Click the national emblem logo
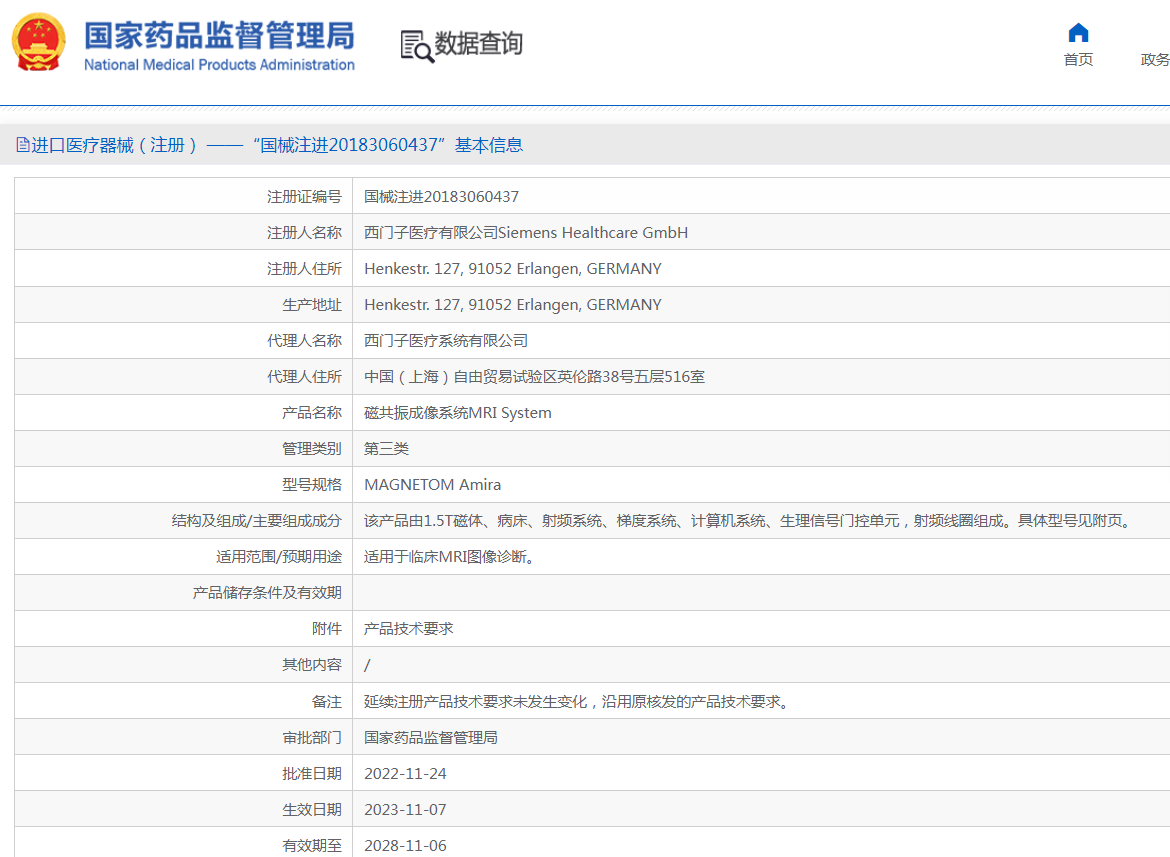Screen dimensions: 1170x857 38,43
